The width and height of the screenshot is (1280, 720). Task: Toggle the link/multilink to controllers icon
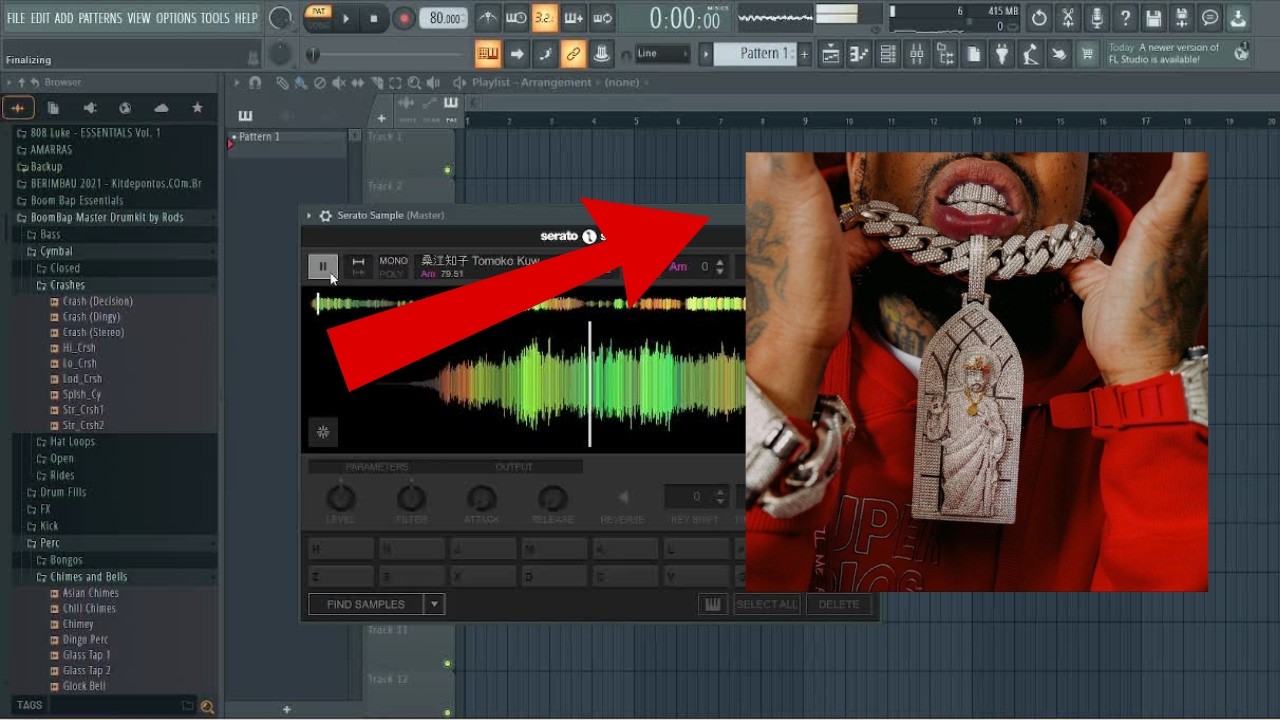(574, 53)
